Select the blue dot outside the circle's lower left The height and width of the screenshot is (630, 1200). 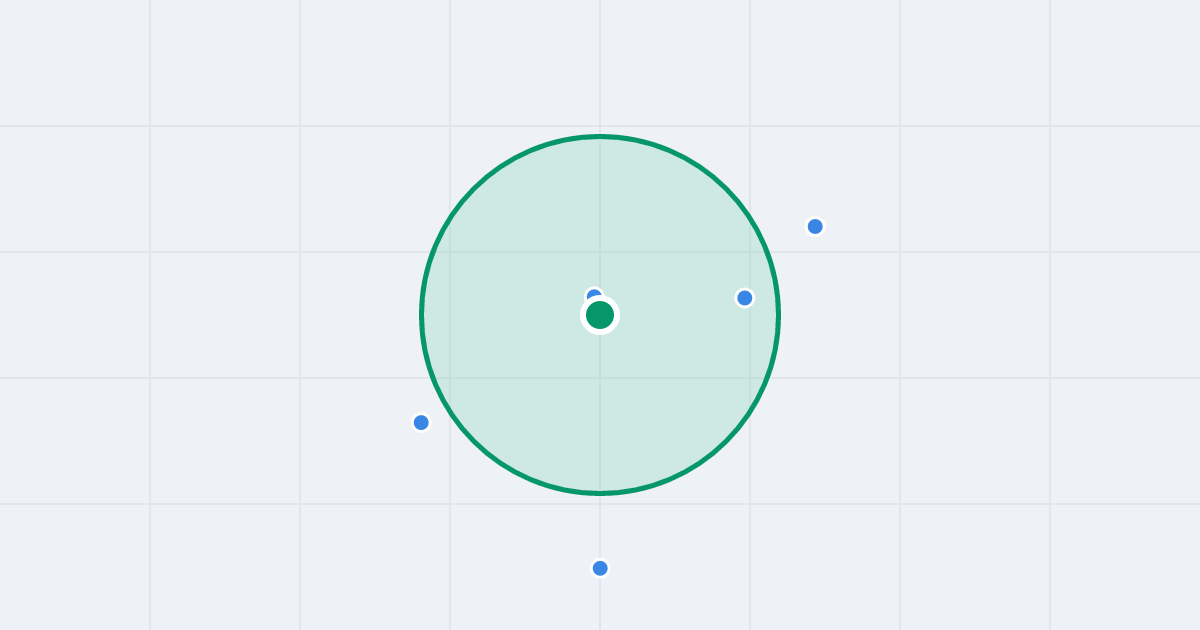(421, 422)
